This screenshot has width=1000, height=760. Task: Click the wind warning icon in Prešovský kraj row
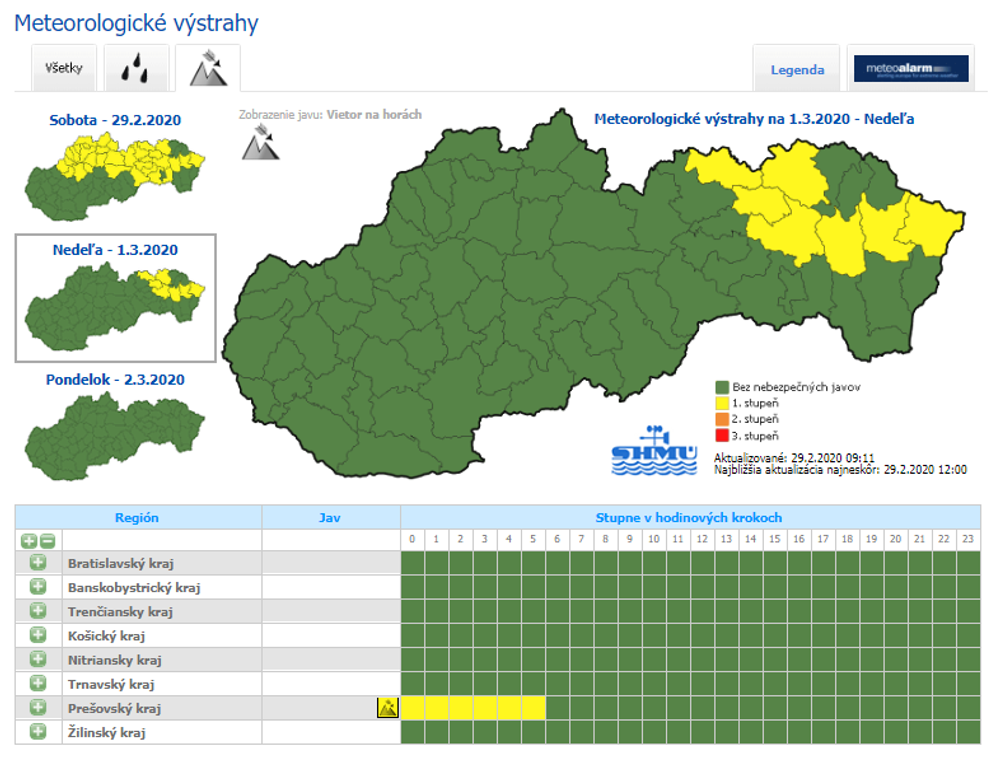point(387,708)
